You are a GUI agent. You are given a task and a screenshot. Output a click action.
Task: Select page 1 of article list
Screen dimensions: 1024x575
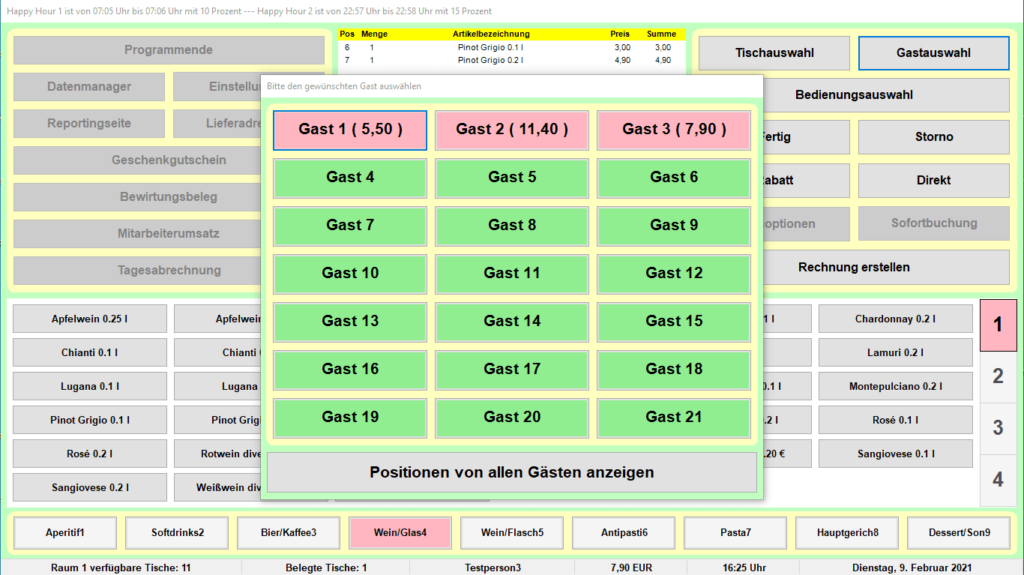click(x=998, y=325)
